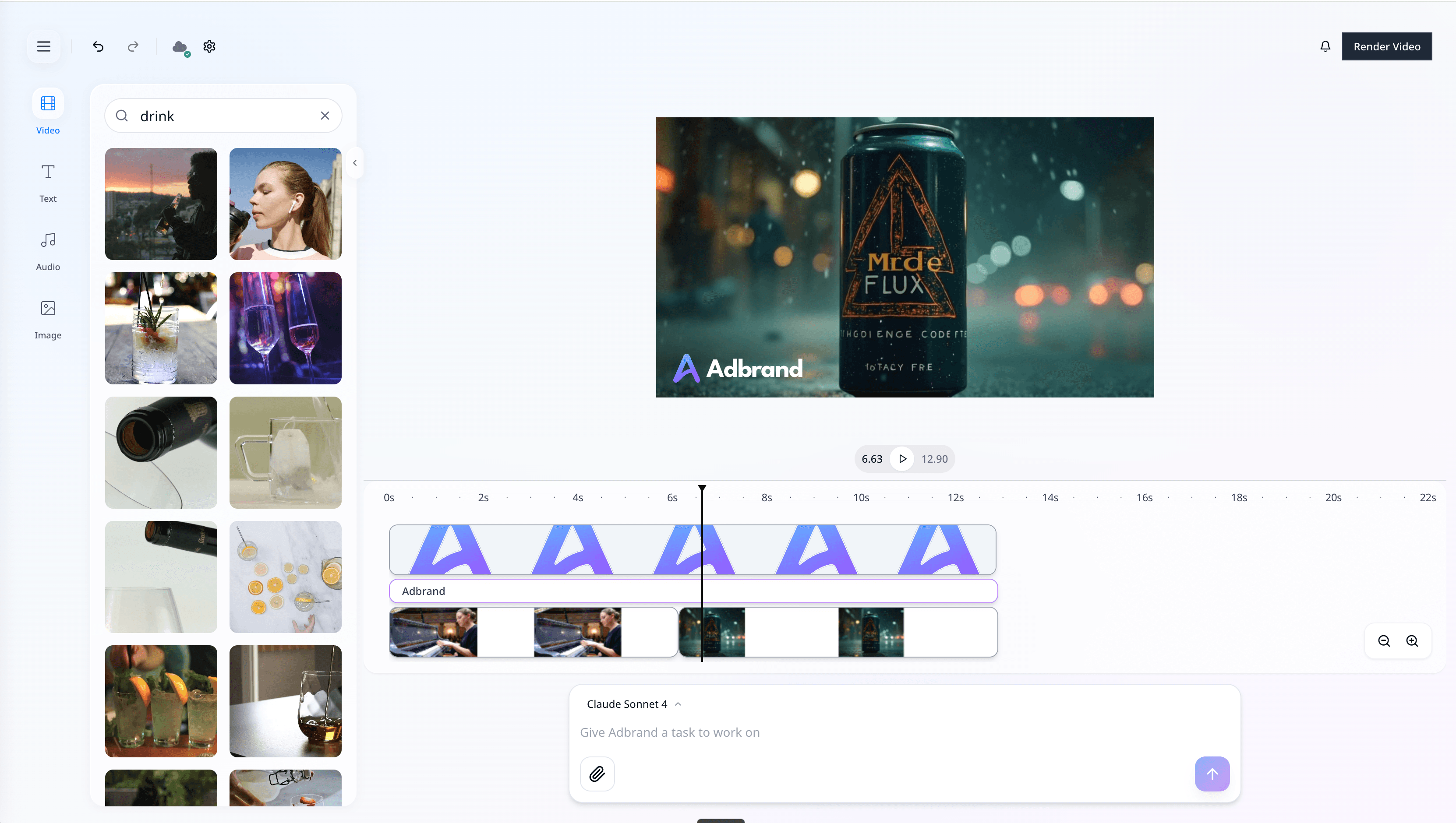Click the Render Video button
This screenshot has height=823, width=1456.
1386,46
